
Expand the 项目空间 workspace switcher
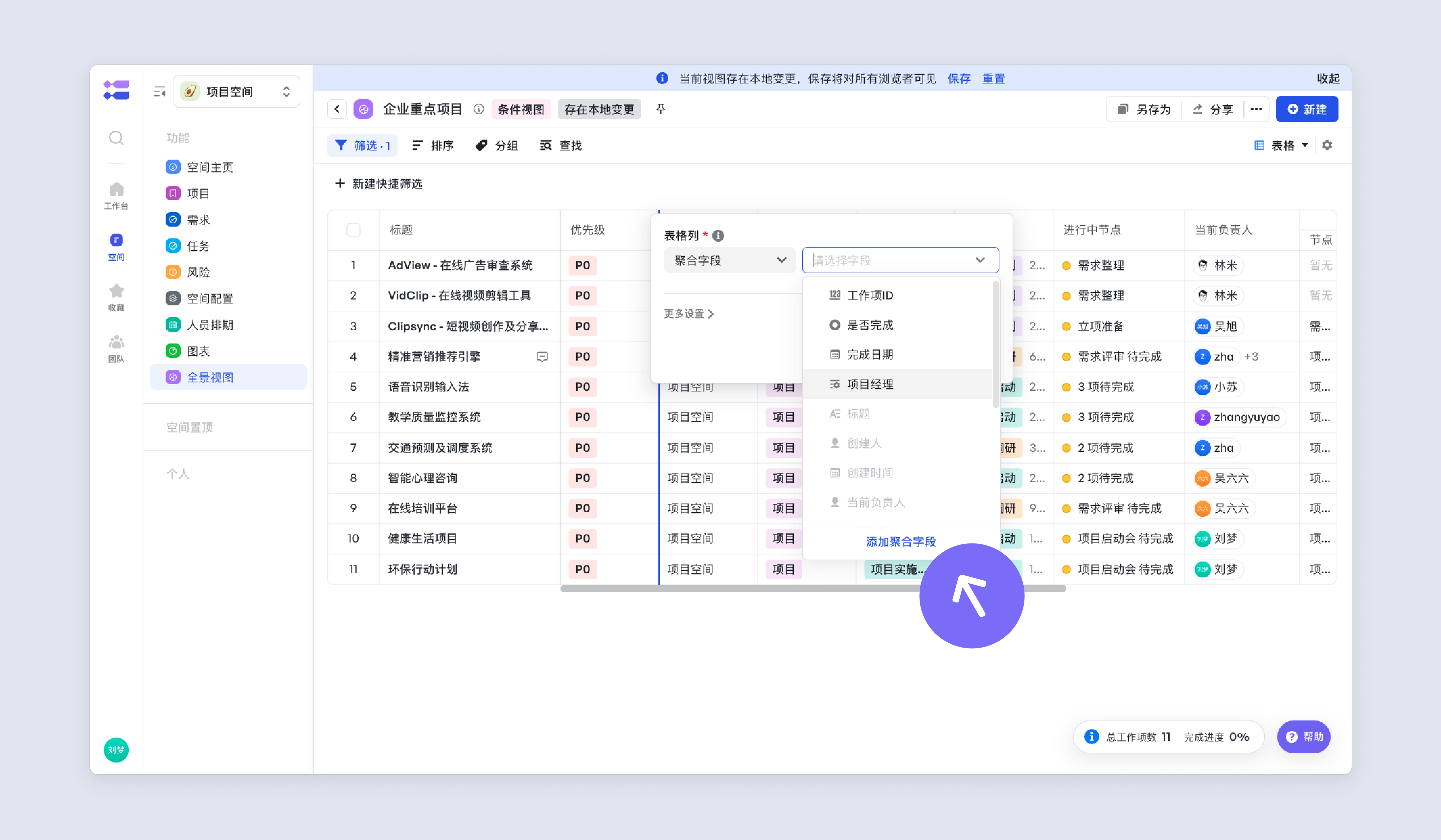(236, 91)
